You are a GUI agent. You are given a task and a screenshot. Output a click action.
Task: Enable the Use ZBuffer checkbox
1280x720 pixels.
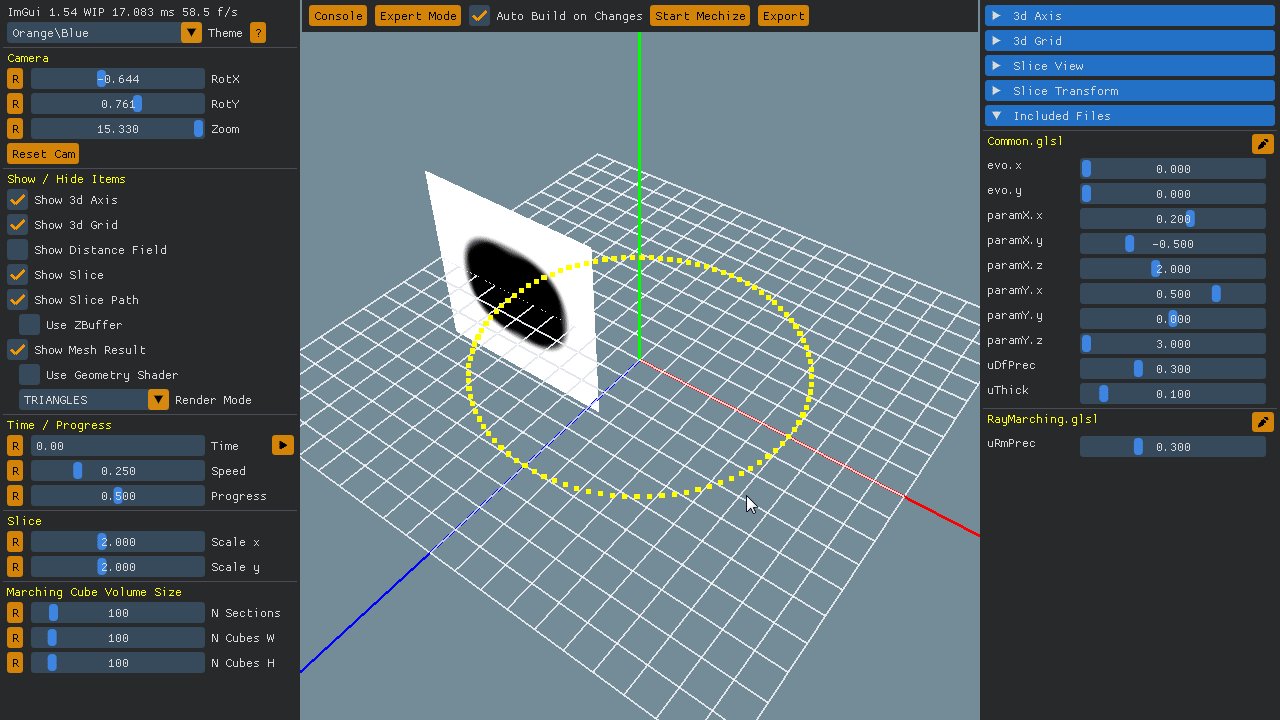[x=28, y=324]
